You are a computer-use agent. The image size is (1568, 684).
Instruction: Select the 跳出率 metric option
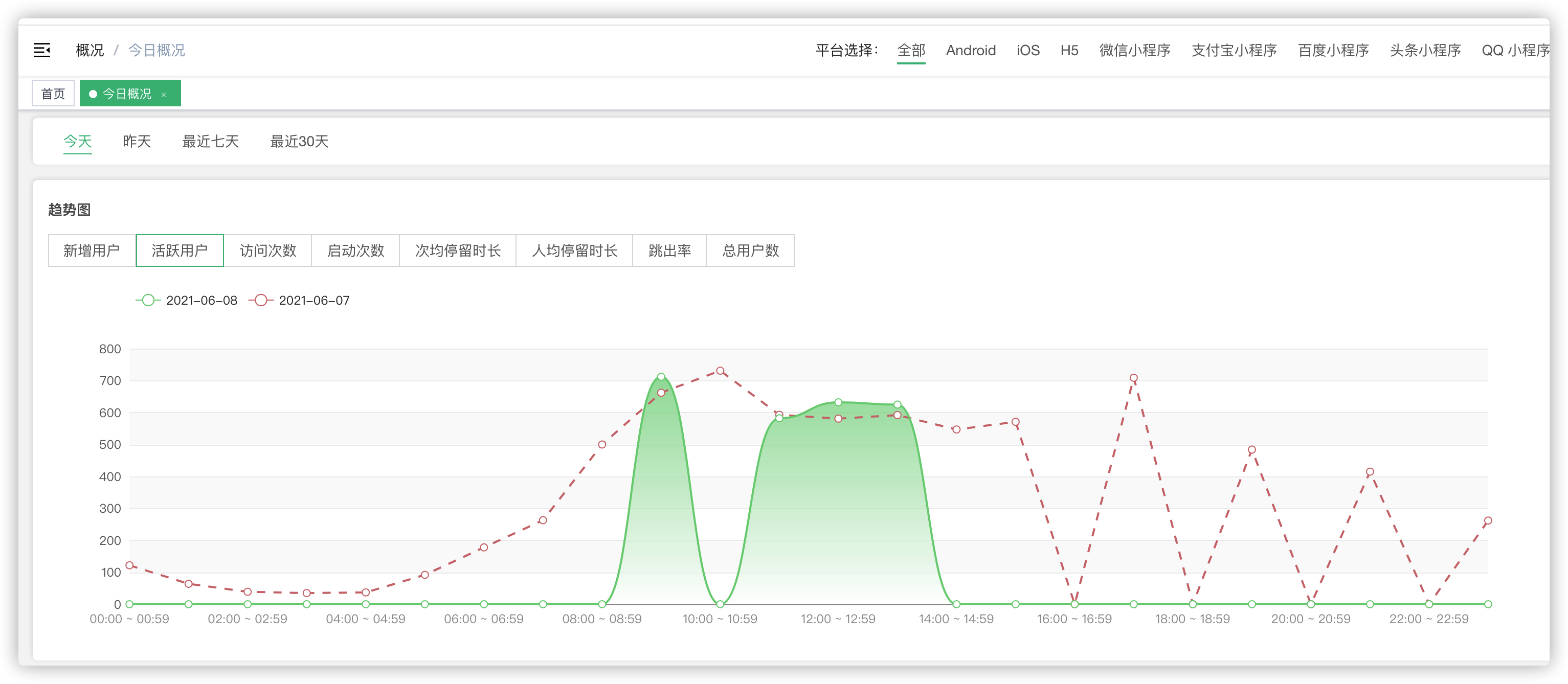[x=669, y=250]
